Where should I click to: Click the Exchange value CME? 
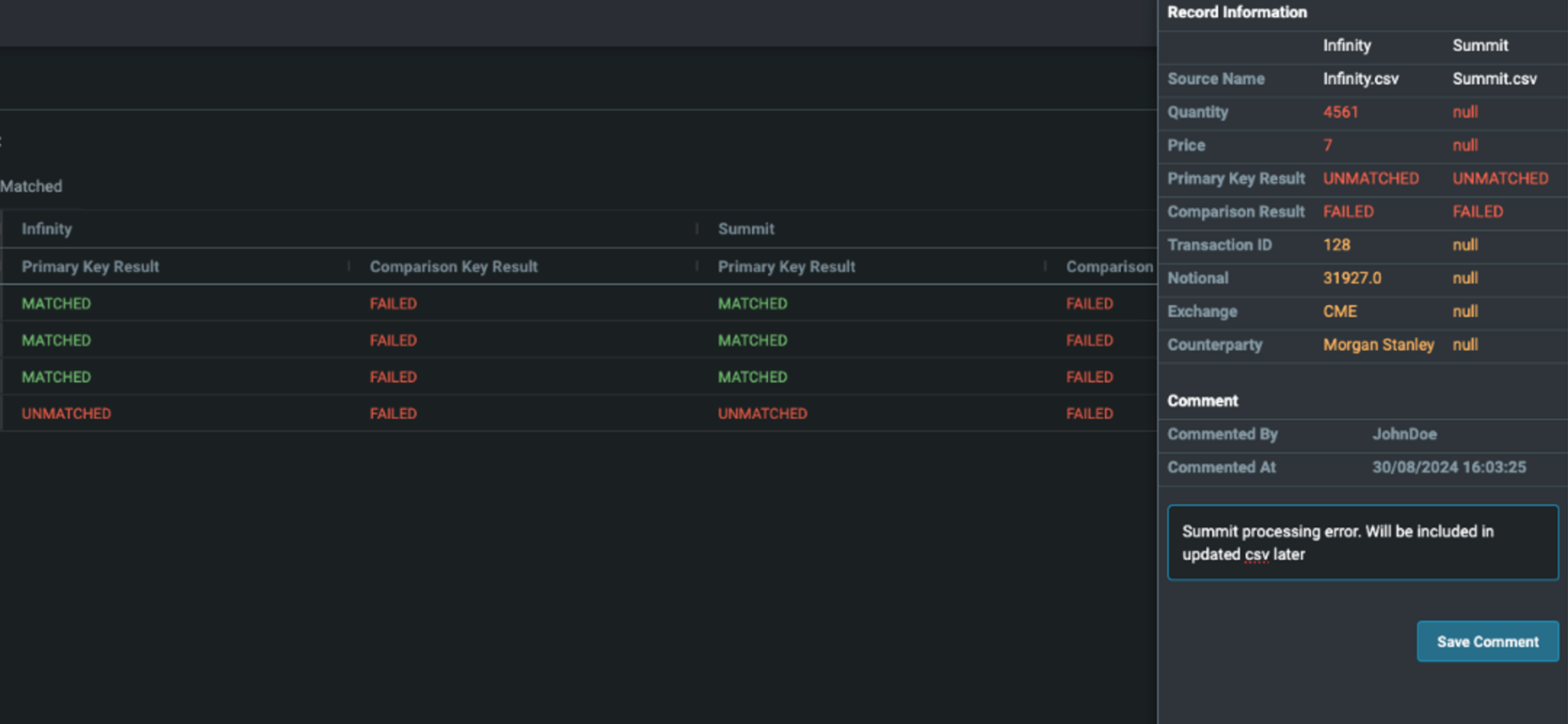click(1339, 311)
